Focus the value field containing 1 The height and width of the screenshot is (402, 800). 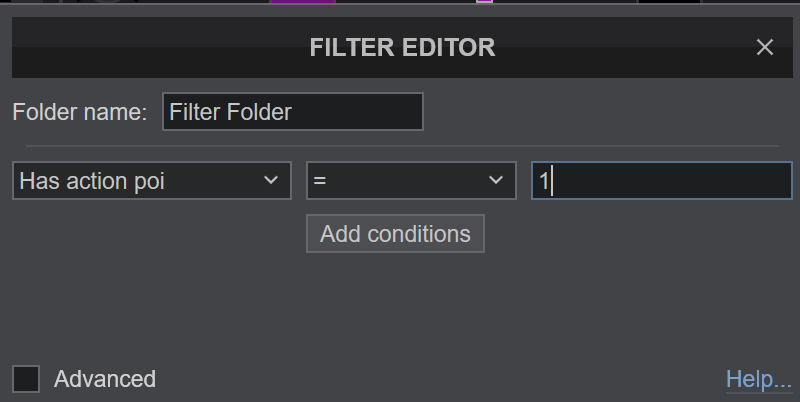662,181
